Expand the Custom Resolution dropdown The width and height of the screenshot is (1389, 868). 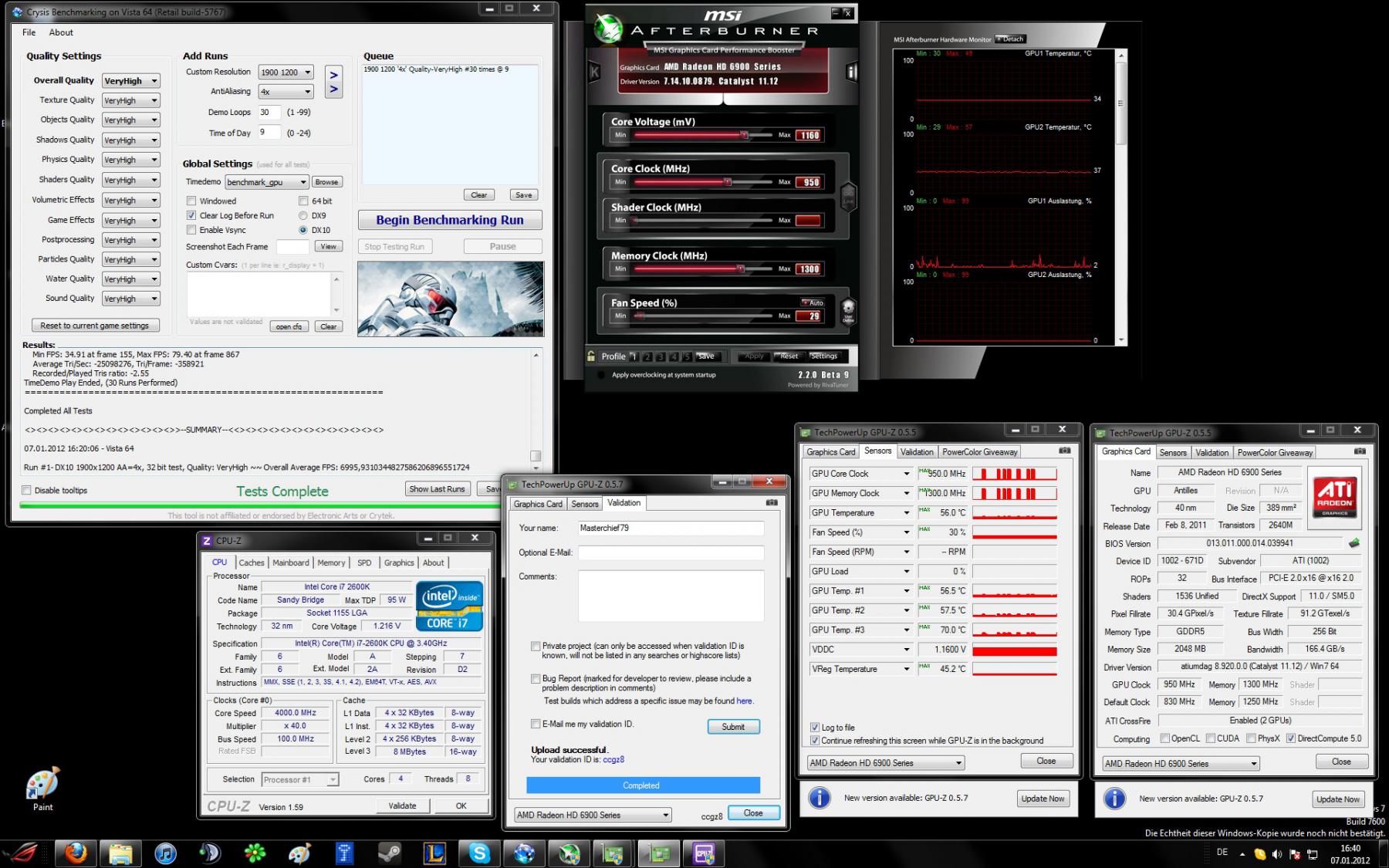click(286, 72)
